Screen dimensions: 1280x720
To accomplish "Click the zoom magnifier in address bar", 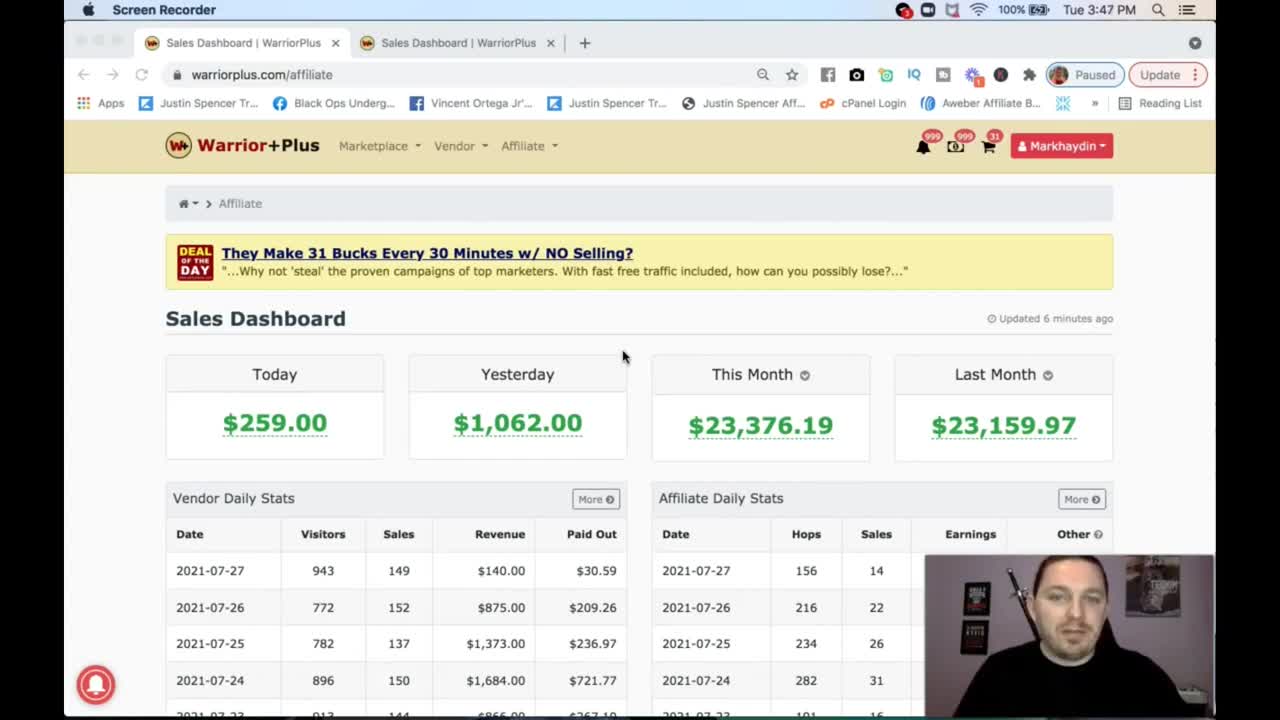I will pos(763,75).
